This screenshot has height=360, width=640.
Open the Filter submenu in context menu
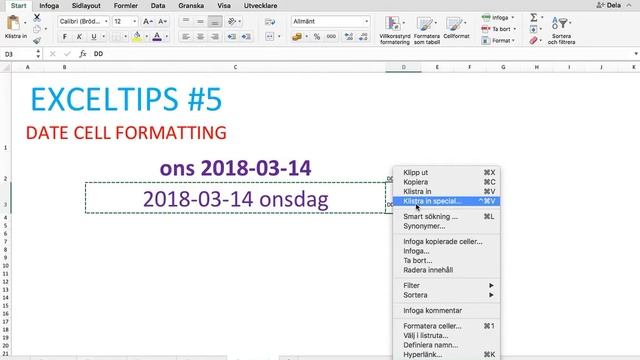[447, 285]
